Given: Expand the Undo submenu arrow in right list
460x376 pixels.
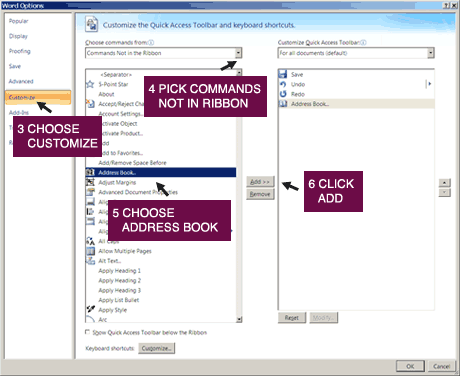Looking at the screenshot, I should coord(430,84).
